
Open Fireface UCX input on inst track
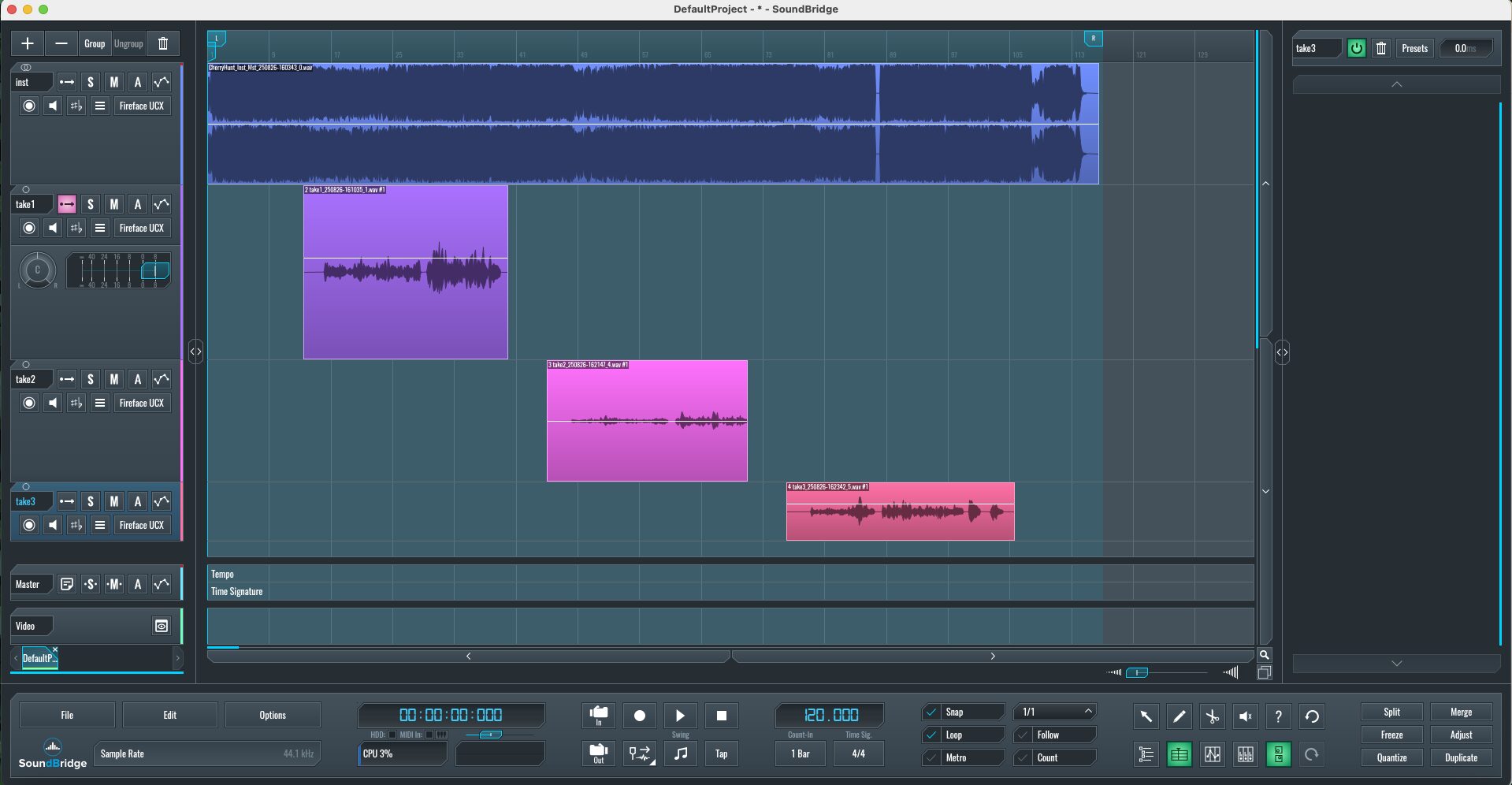(x=142, y=106)
